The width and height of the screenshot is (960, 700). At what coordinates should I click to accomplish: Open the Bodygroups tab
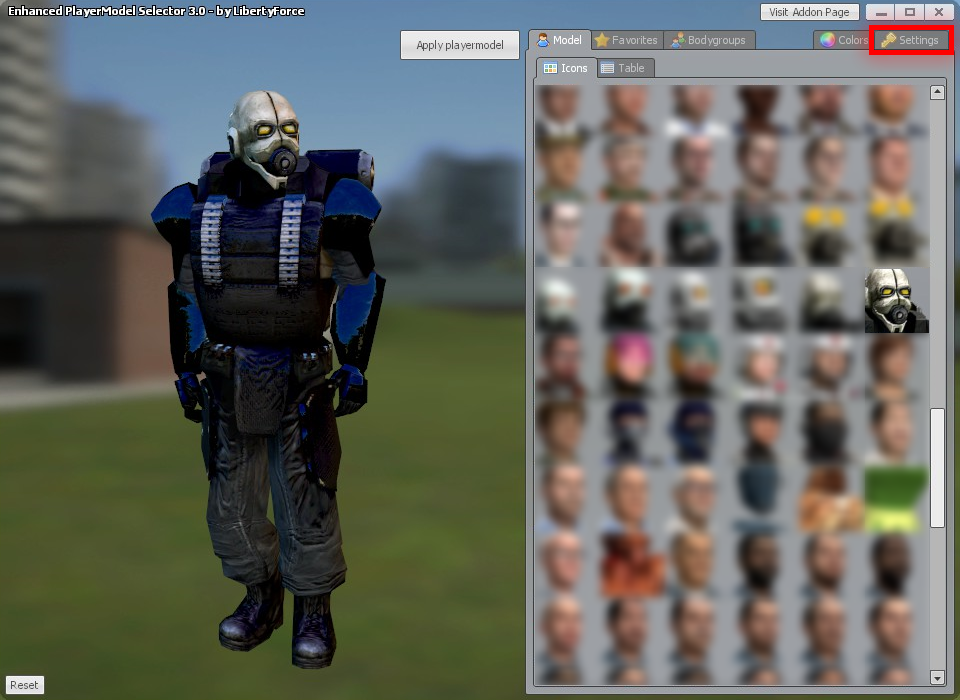coord(709,40)
